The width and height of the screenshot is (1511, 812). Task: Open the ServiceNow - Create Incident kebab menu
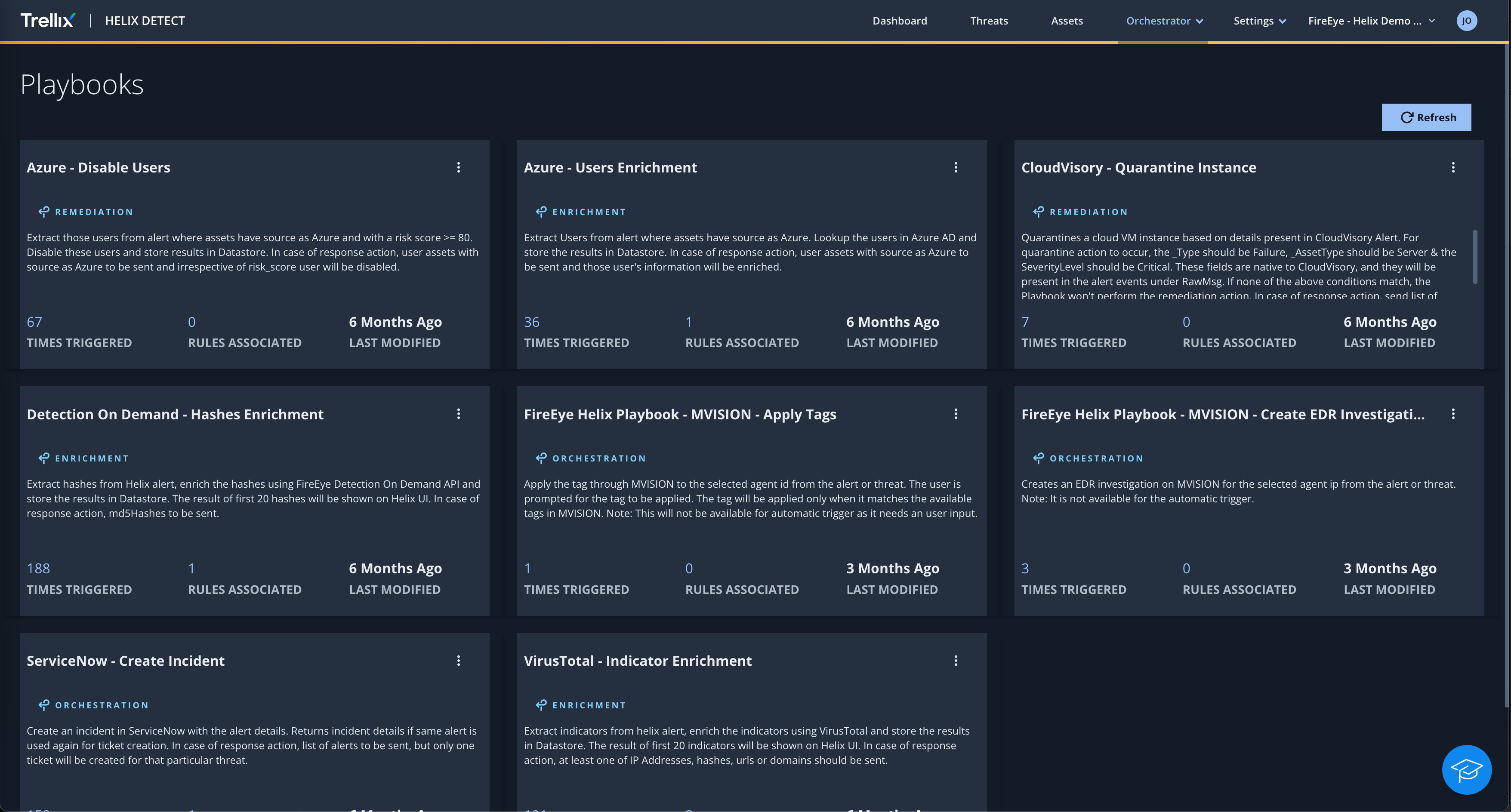click(459, 661)
